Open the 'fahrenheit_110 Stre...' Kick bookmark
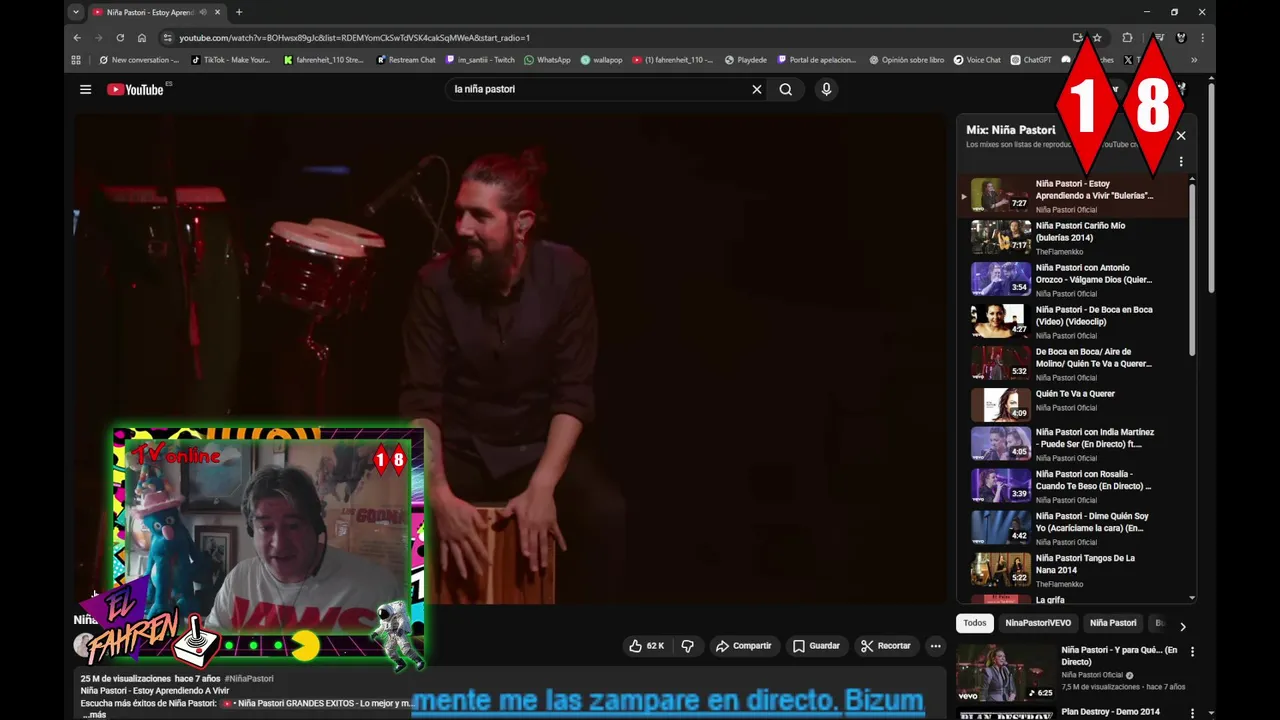 coord(323,60)
